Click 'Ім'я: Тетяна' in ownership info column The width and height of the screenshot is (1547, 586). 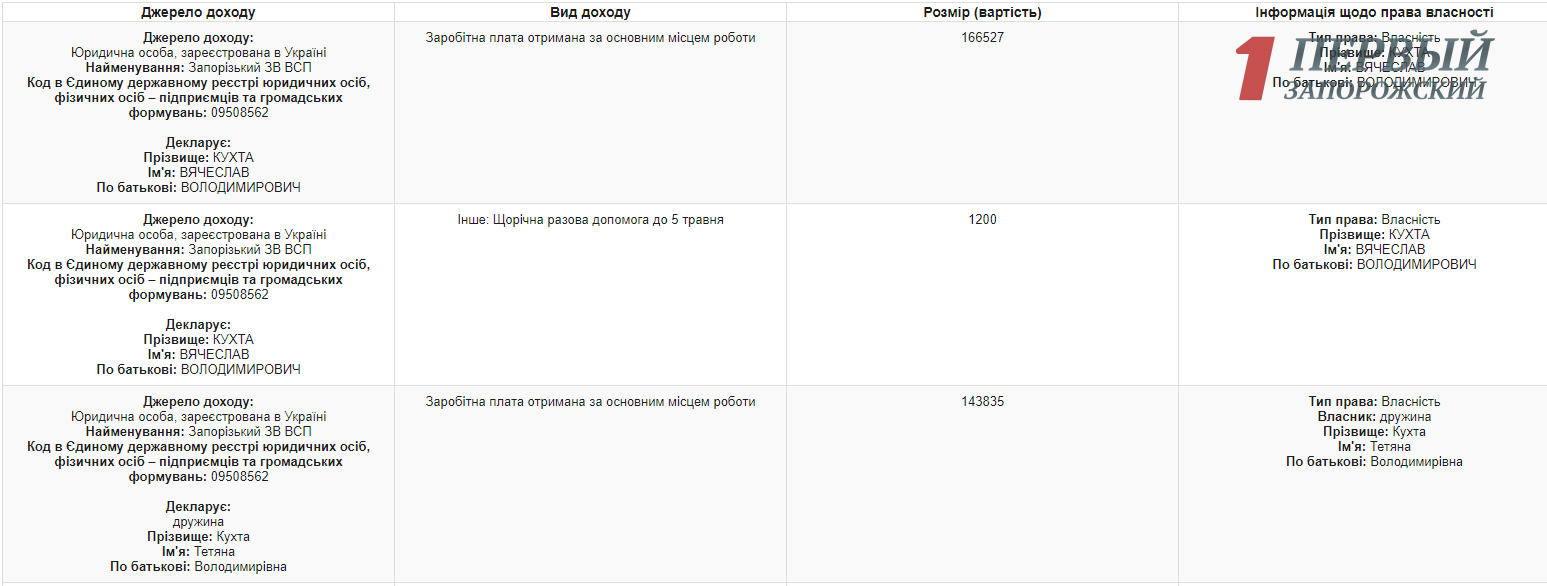1374,447
